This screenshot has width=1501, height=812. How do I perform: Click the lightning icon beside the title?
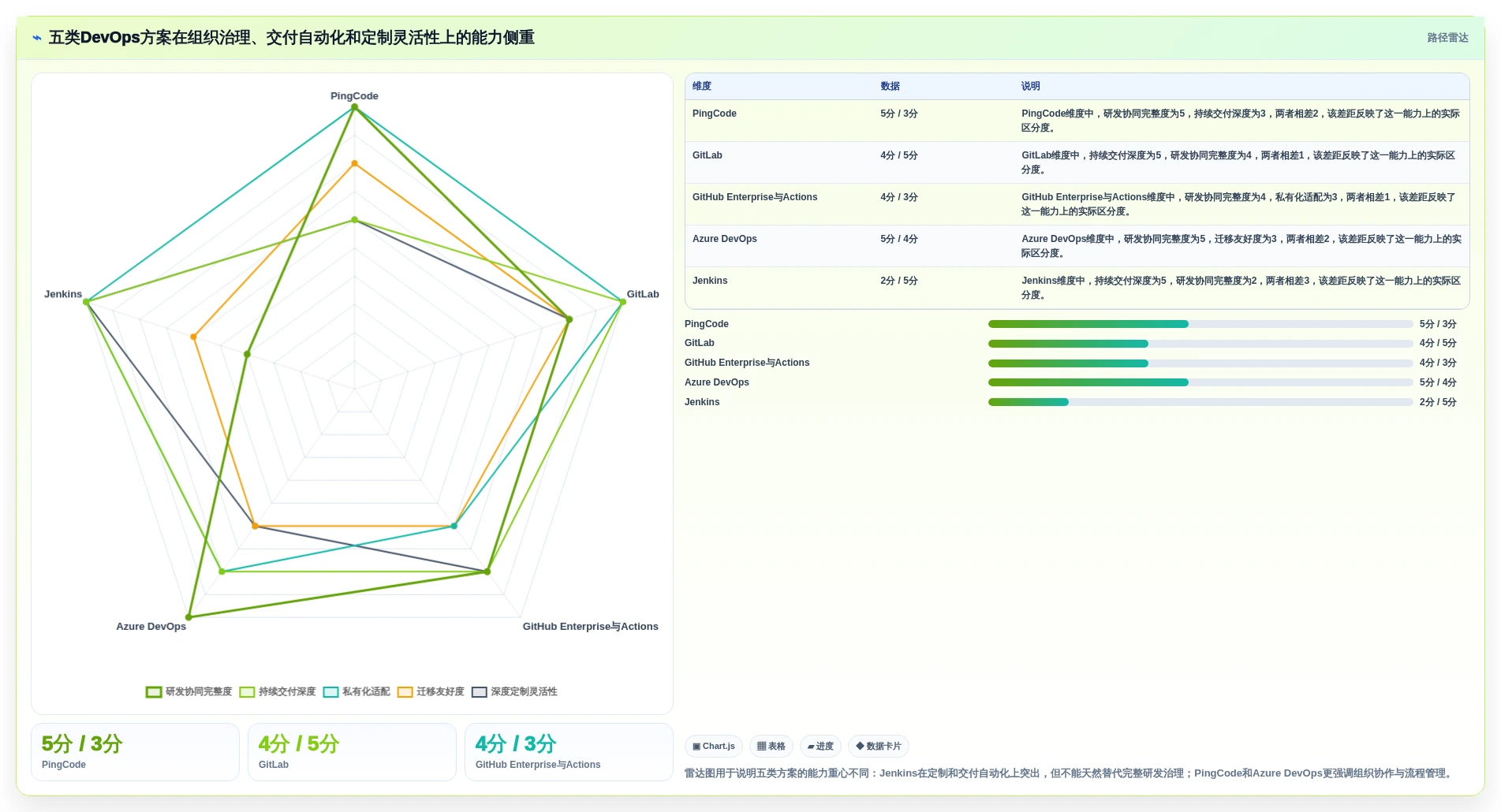pyautogui.click(x=37, y=38)
